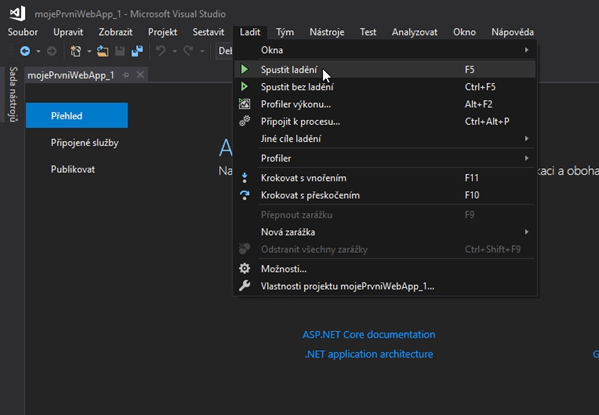Click the Visual Studio logo icon
The image size is (599, 415).
tap(18, 13)
